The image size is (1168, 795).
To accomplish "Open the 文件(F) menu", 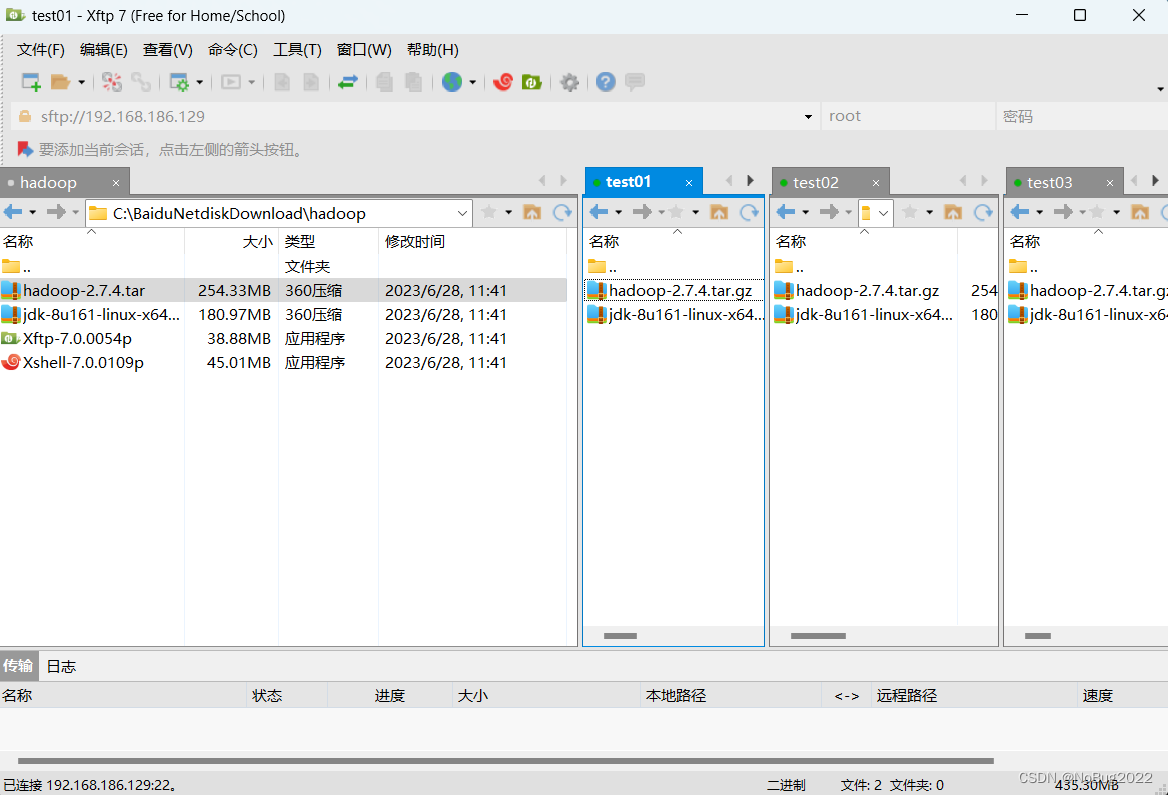I will click(x=41, y=50).
